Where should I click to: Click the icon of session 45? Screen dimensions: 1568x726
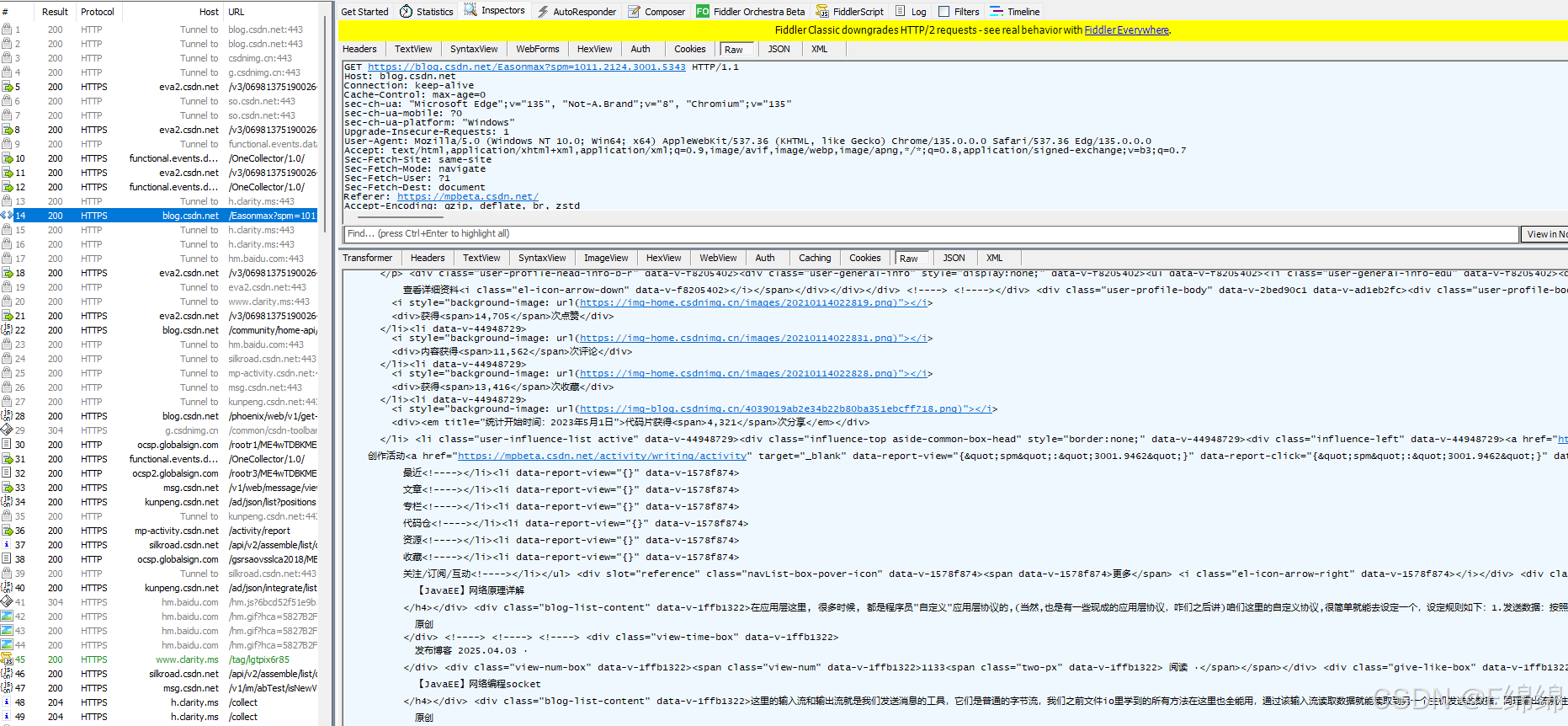click(7, 659)
